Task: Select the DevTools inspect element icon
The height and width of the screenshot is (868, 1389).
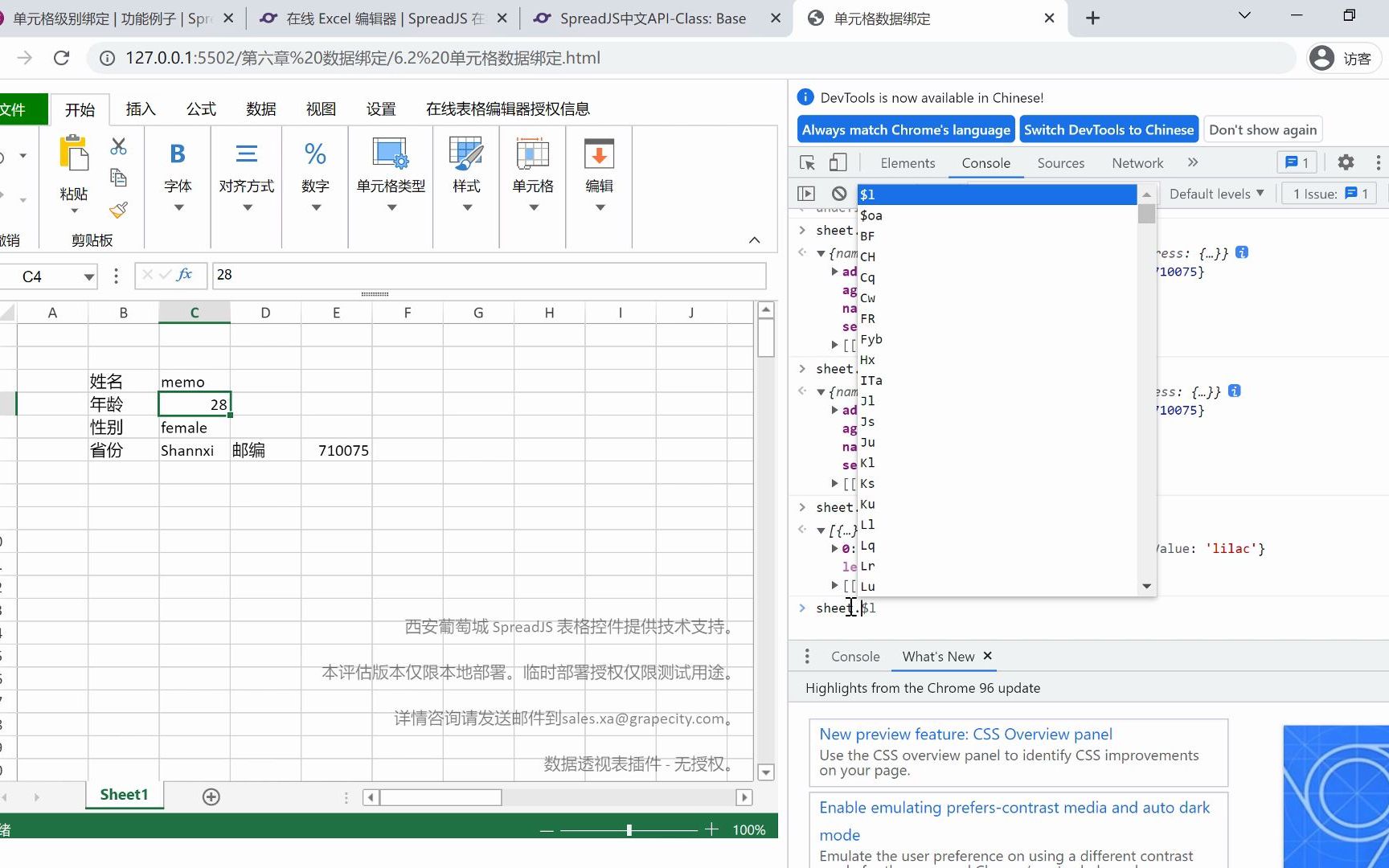Action: (x=808, y=162)
